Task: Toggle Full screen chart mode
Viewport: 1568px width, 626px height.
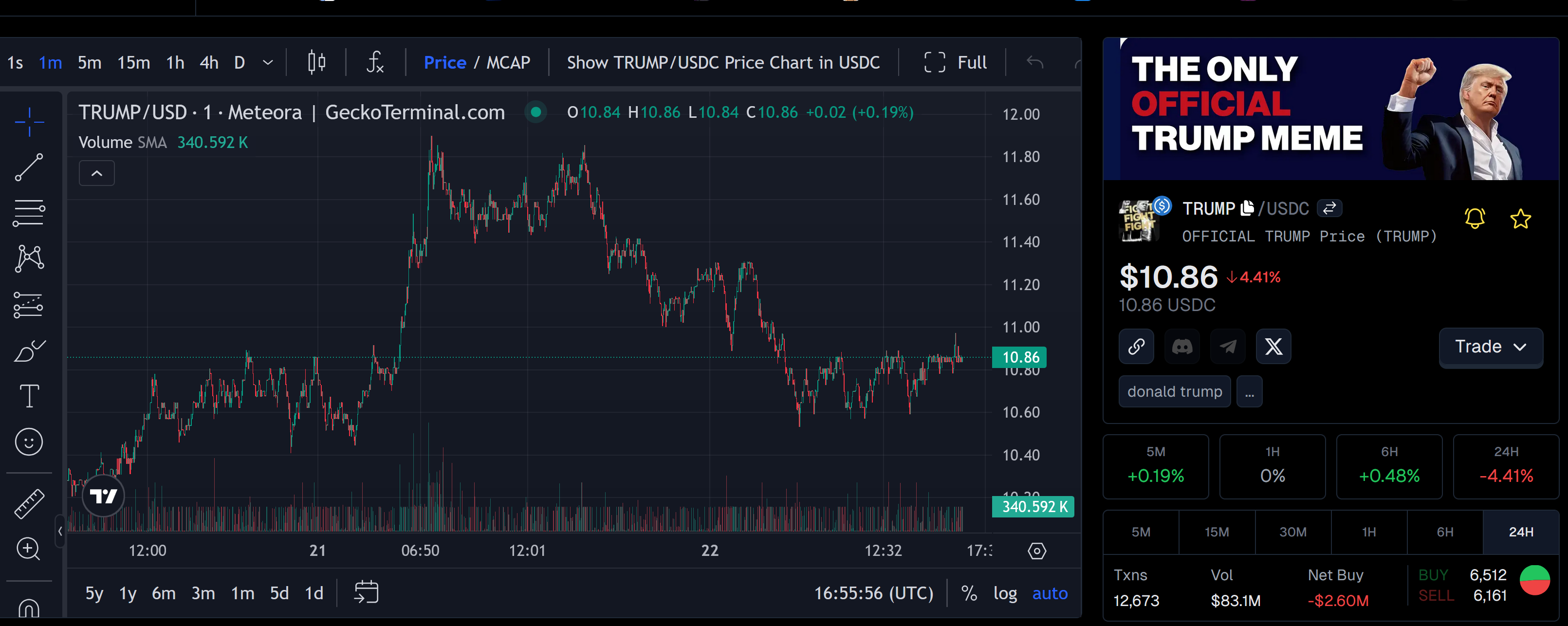Action: 955,62
